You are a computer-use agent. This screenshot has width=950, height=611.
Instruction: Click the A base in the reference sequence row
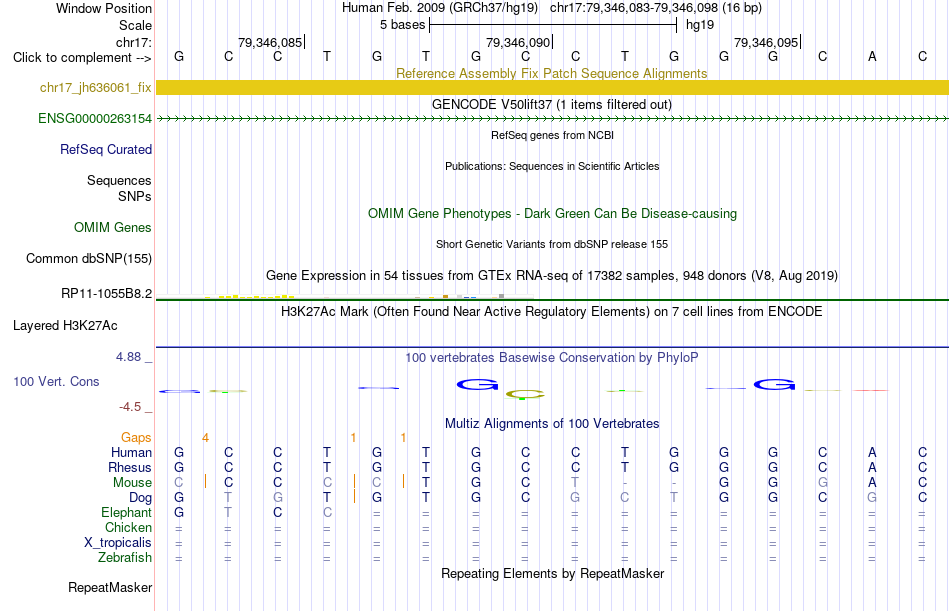coord(872,56)
